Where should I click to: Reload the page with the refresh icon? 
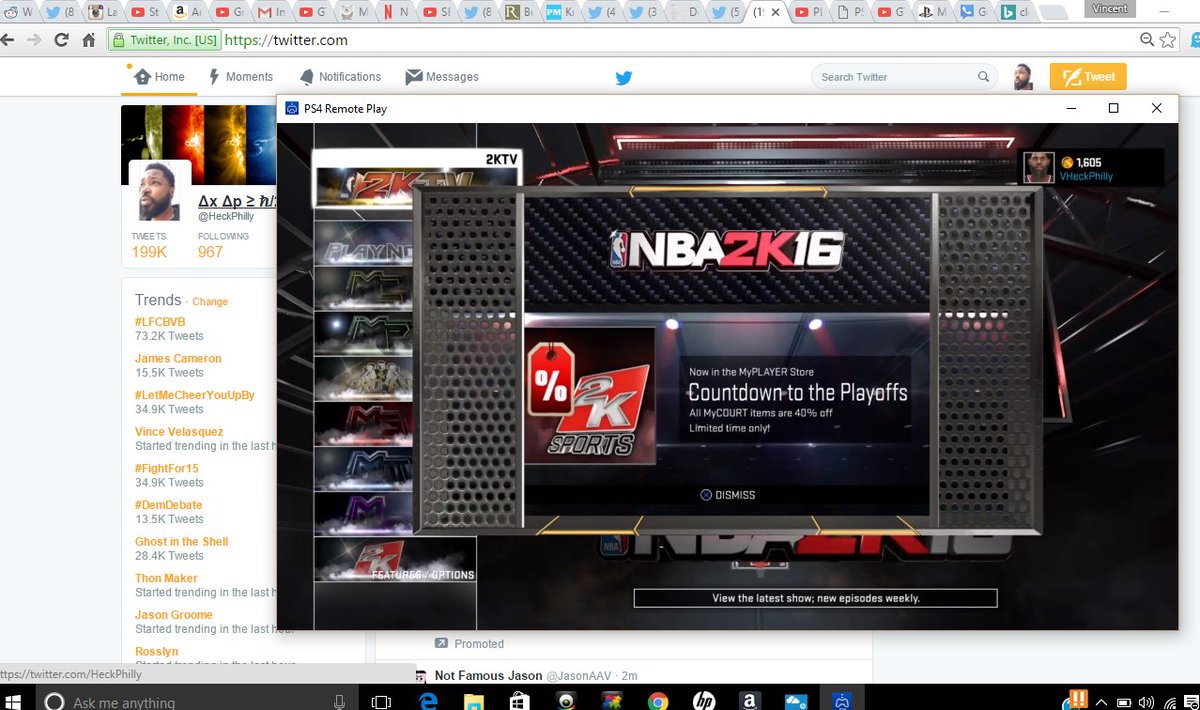[x=62, y=41]
